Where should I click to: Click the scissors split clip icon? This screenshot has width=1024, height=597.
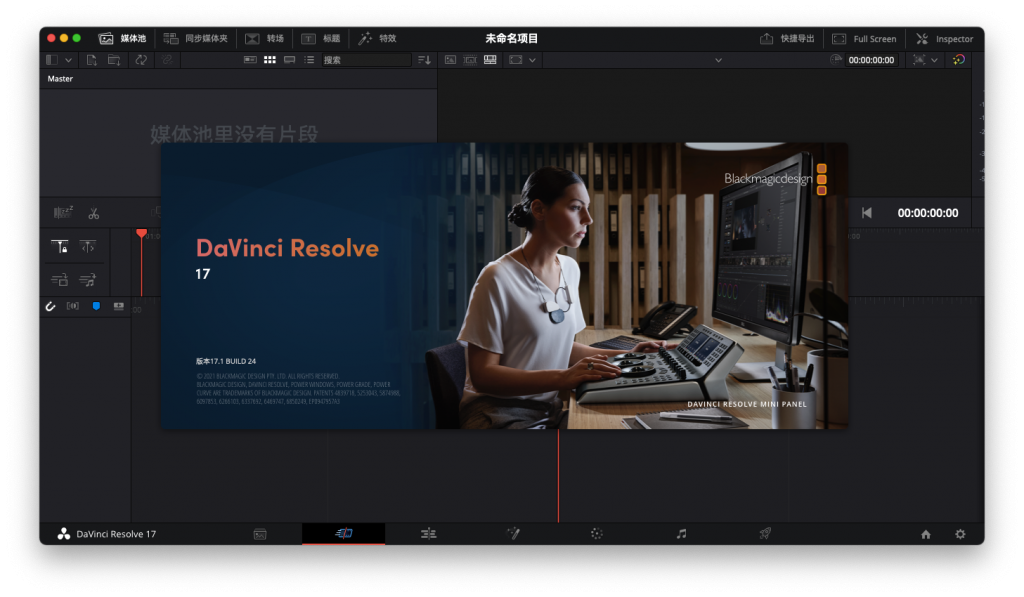[x=94, y=213]
